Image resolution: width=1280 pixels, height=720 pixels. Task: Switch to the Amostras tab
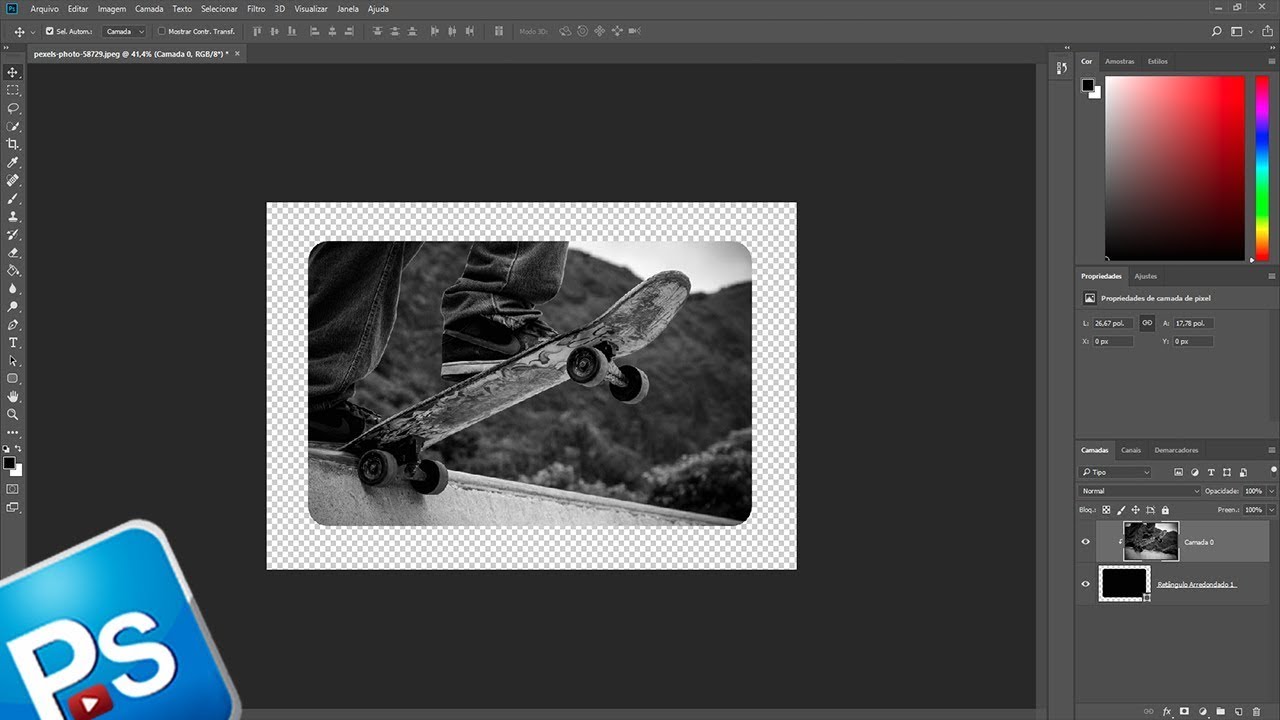(1120, 61)
